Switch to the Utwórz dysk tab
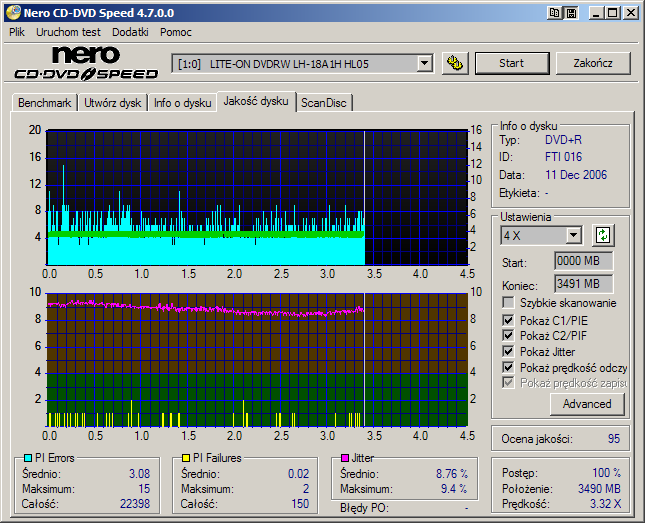The image size is (645, 523). (x=112, y=103)
